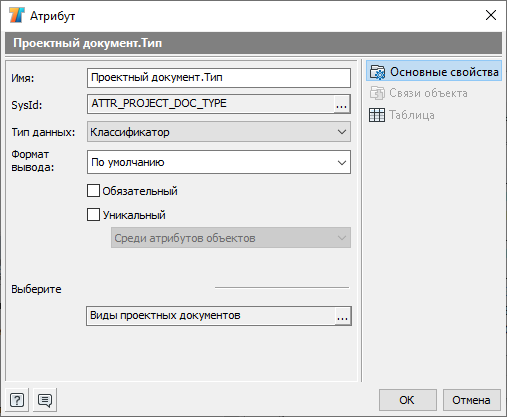Expand the Среди атрибутов объектов dropdown
The height and width of the screenshot is (417, 507).
pyautogui.click(x=231, y=238)
